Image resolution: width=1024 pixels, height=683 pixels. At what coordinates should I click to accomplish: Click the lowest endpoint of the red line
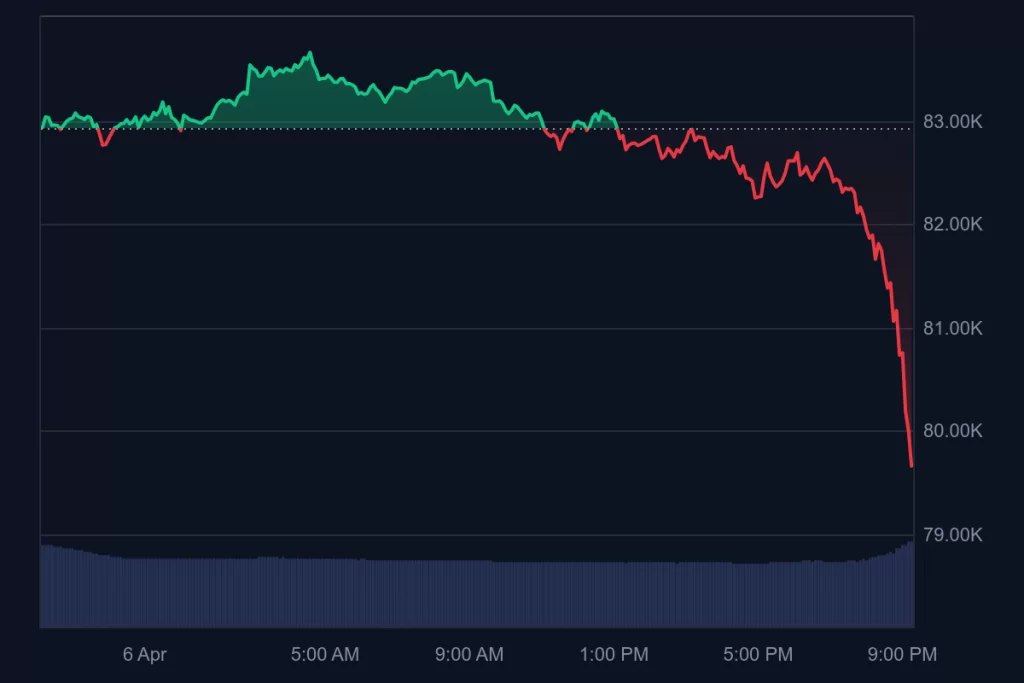point(911,465)
